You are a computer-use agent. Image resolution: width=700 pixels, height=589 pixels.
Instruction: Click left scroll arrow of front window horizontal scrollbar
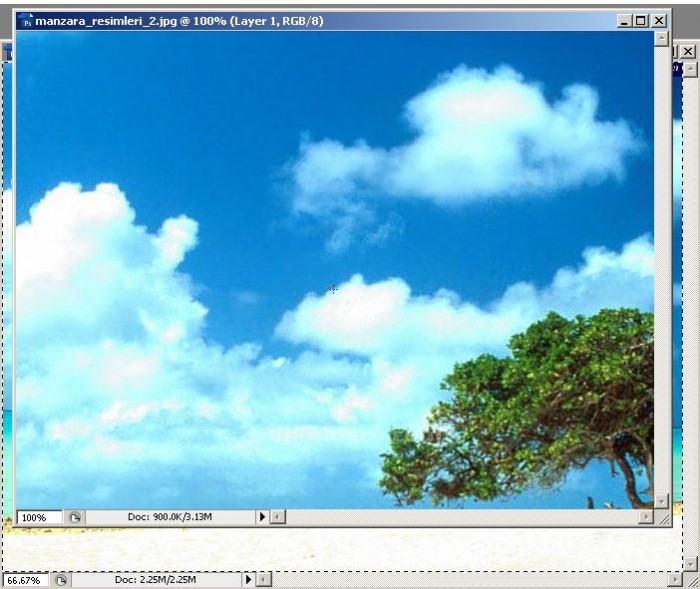[277, 517]
